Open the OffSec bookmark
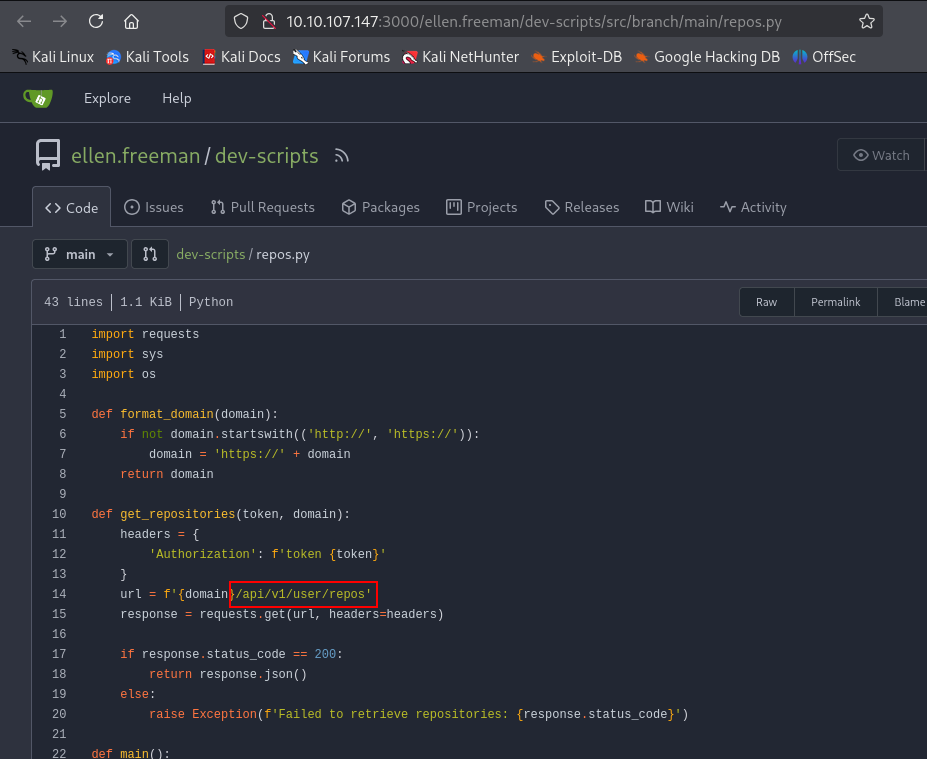 coord(824,57)
